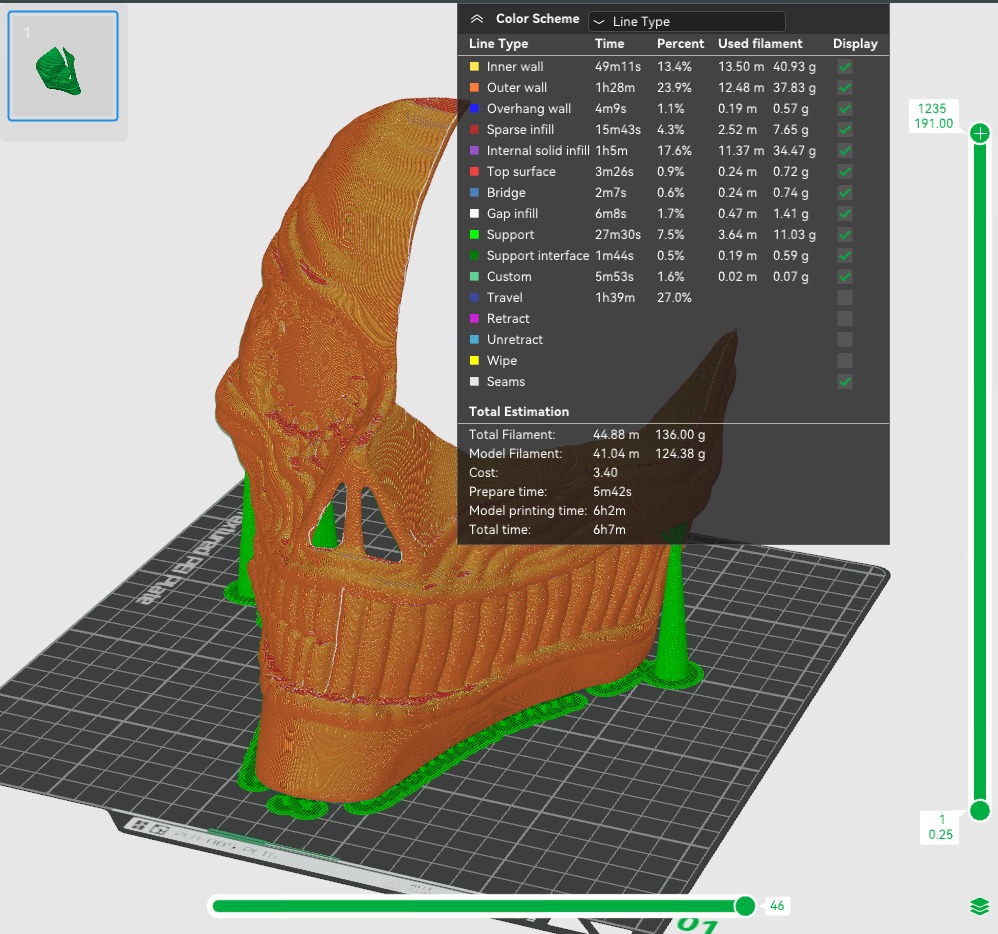
Task: Enable Unretract display checkbox
Action: click(x=845, y=339)
